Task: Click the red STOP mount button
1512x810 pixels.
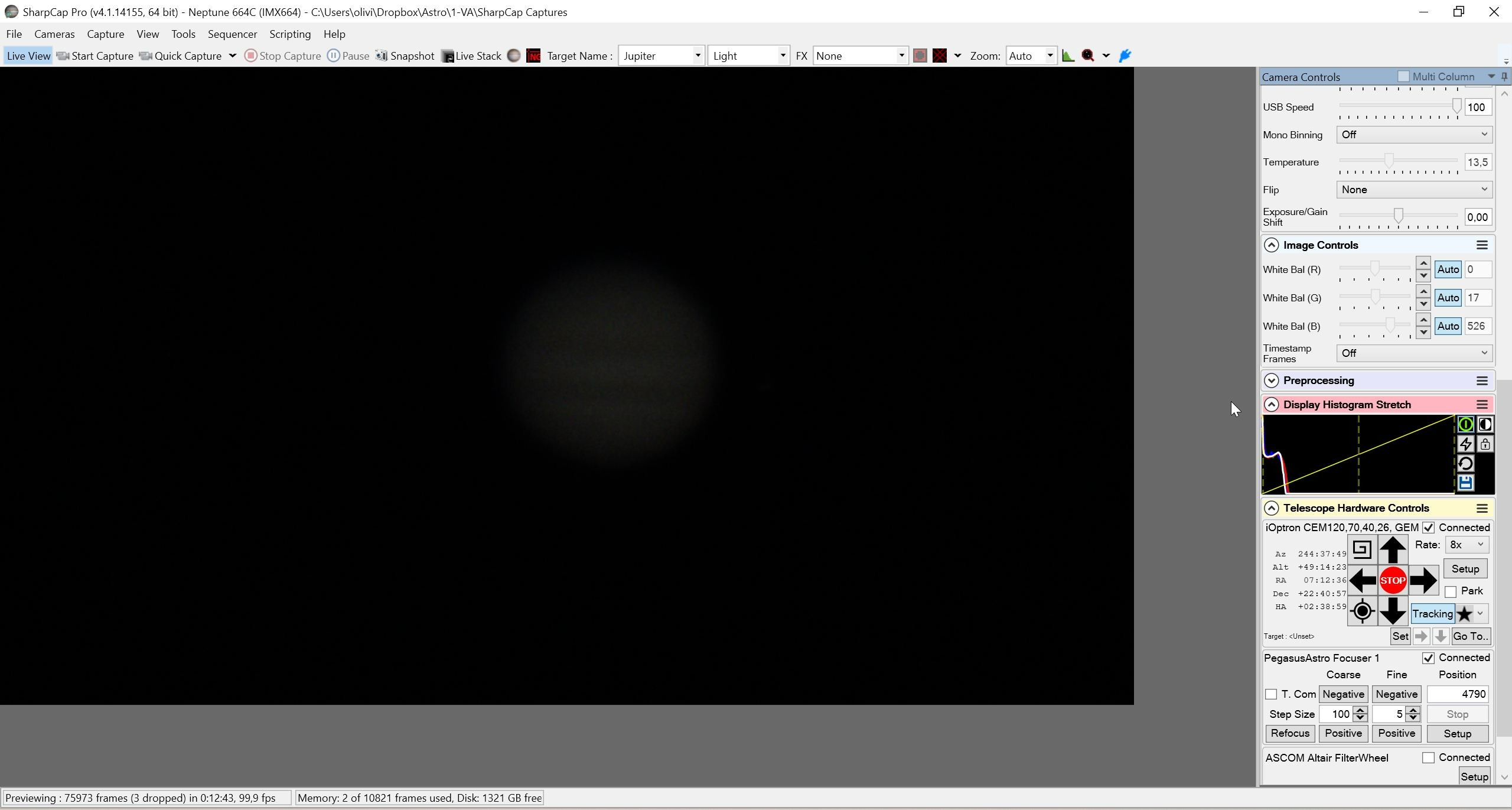Action: [x=1392, y=580]
